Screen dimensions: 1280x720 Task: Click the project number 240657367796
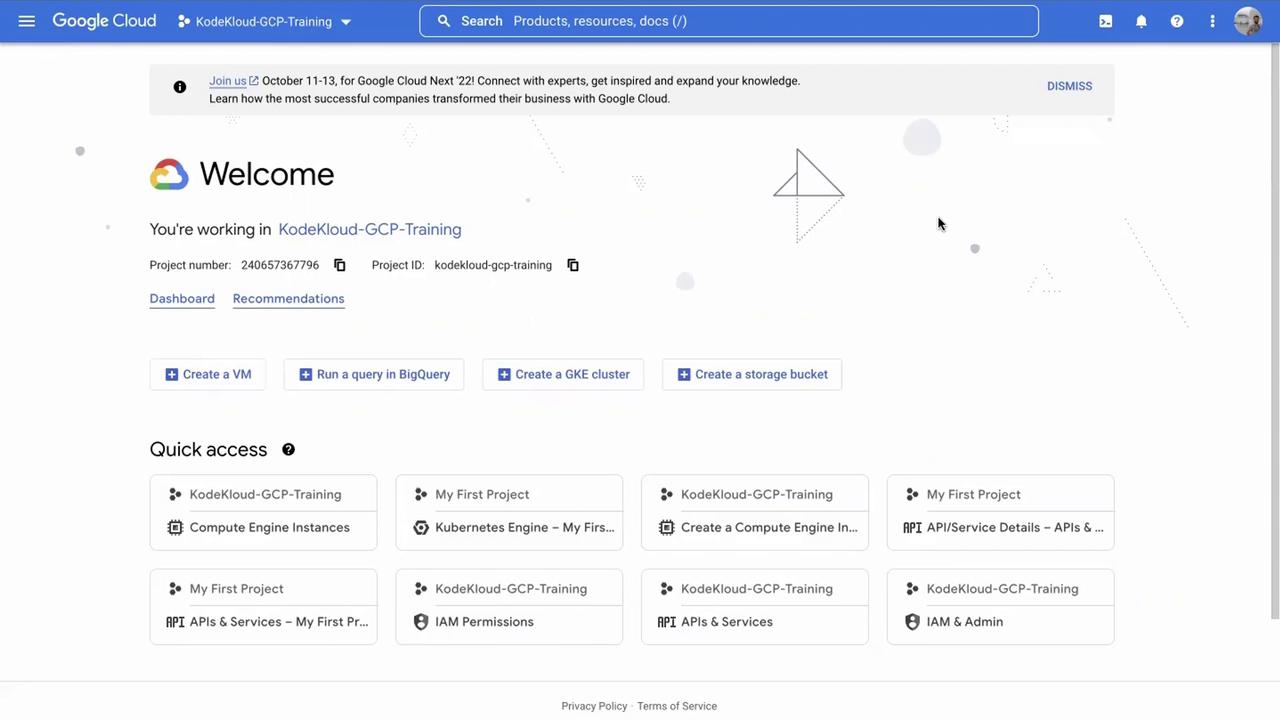point(280,265)
